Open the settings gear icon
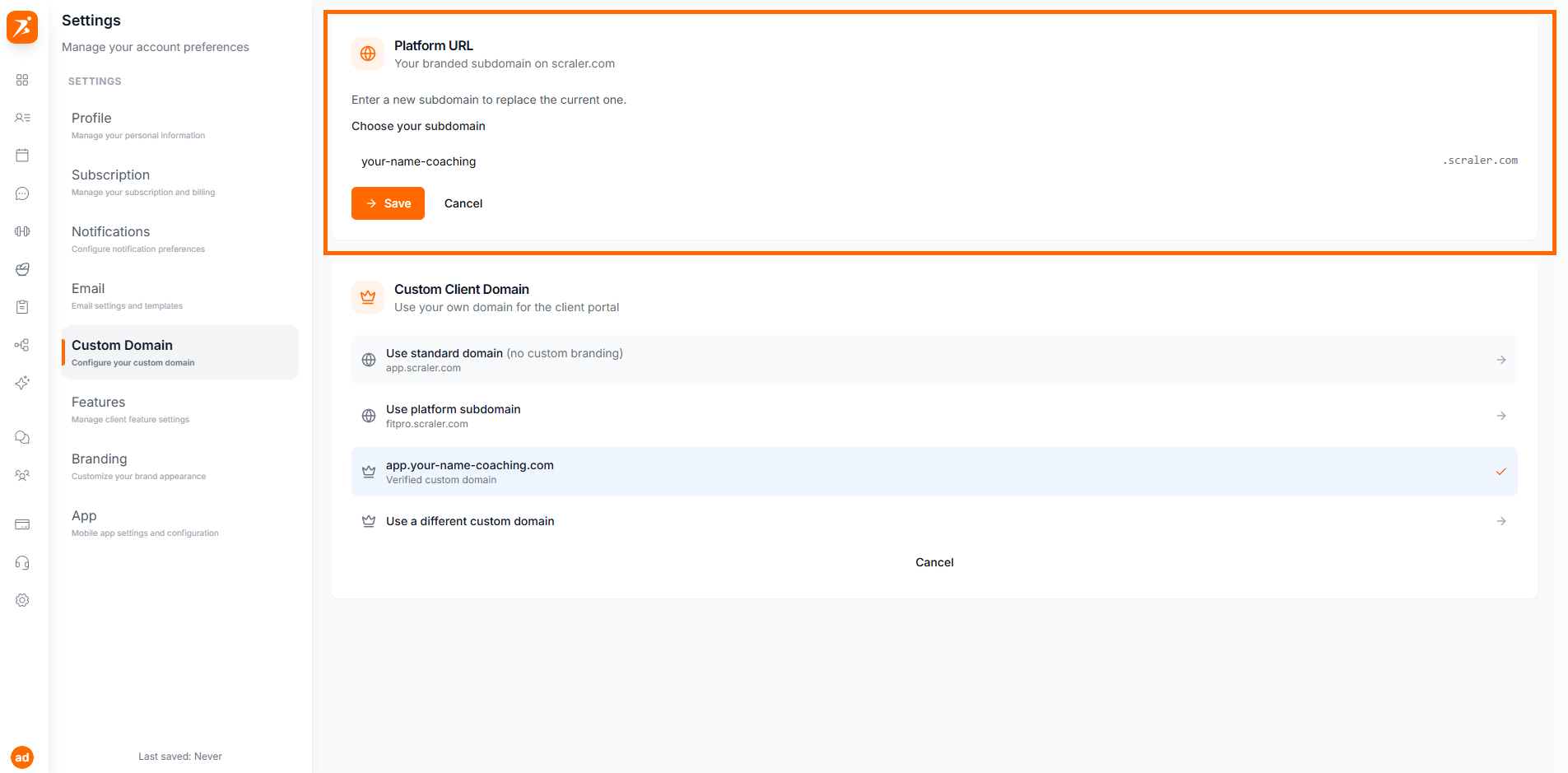The image size is (1568, 773). pyautogui.click(x=21, y=599)
